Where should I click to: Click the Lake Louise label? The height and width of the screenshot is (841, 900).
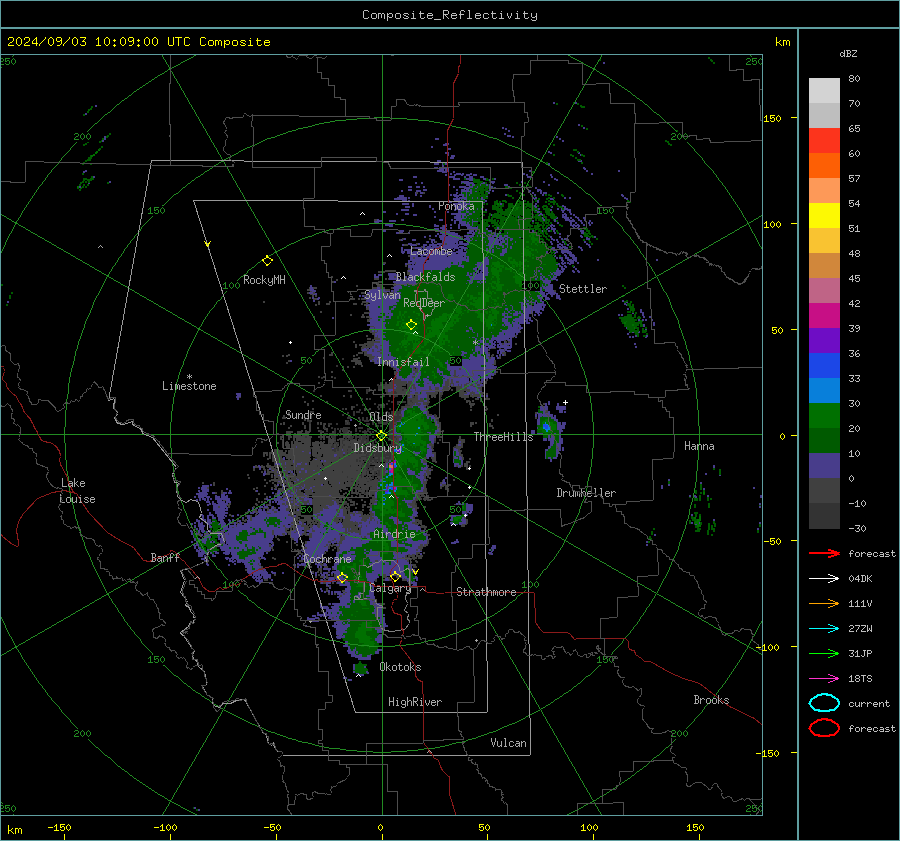[77, 491]
